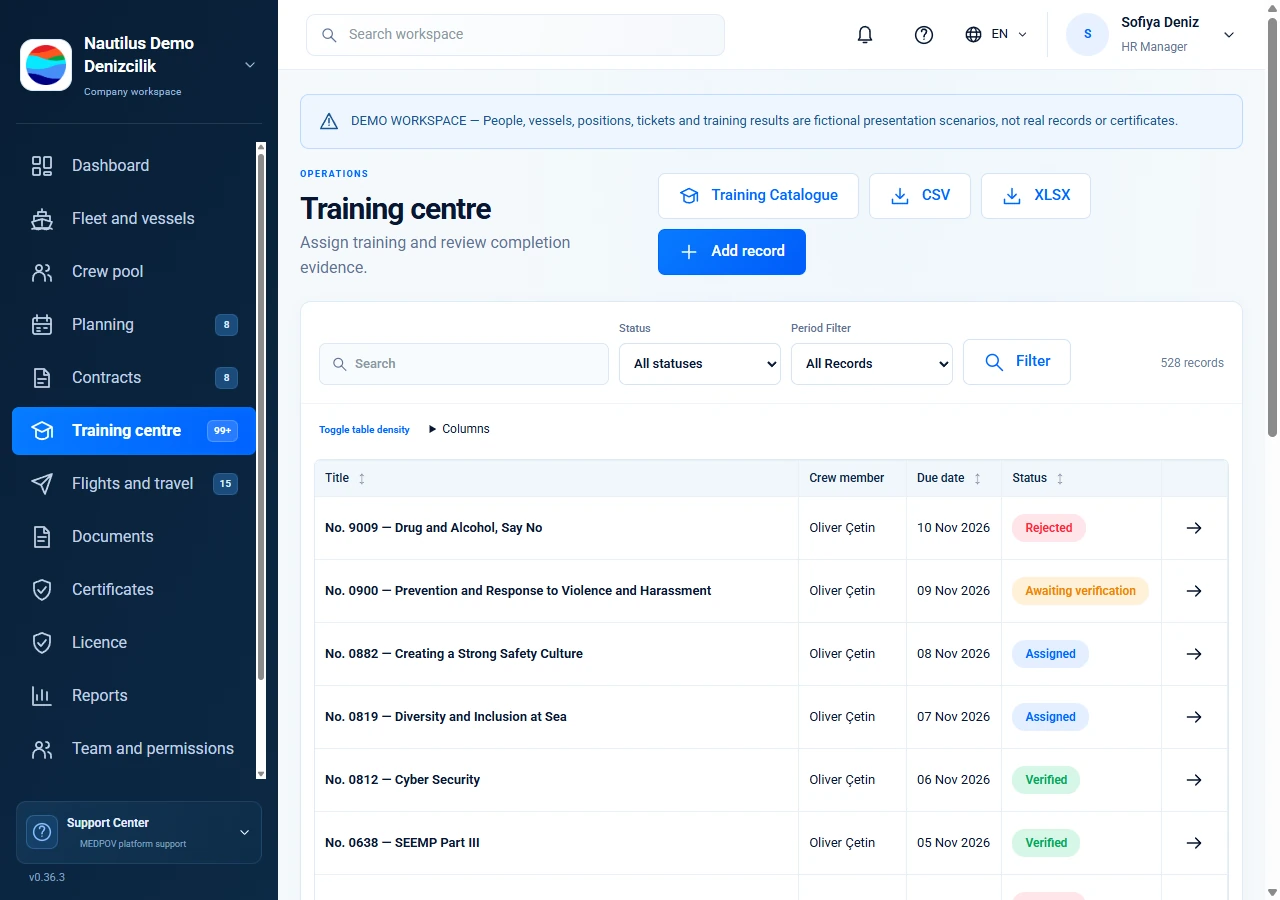This screenshot has width=1280, height=900.
Task: Select the Flights and travel plane icon
Action: click(x=42, y=484)
